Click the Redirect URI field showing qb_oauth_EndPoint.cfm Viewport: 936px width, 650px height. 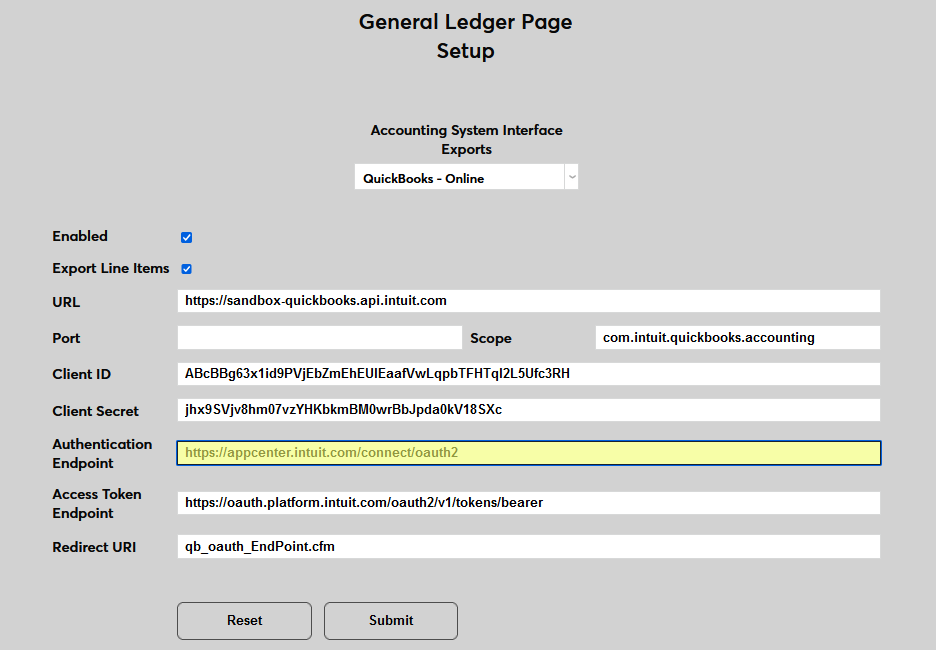click(528, 546)
